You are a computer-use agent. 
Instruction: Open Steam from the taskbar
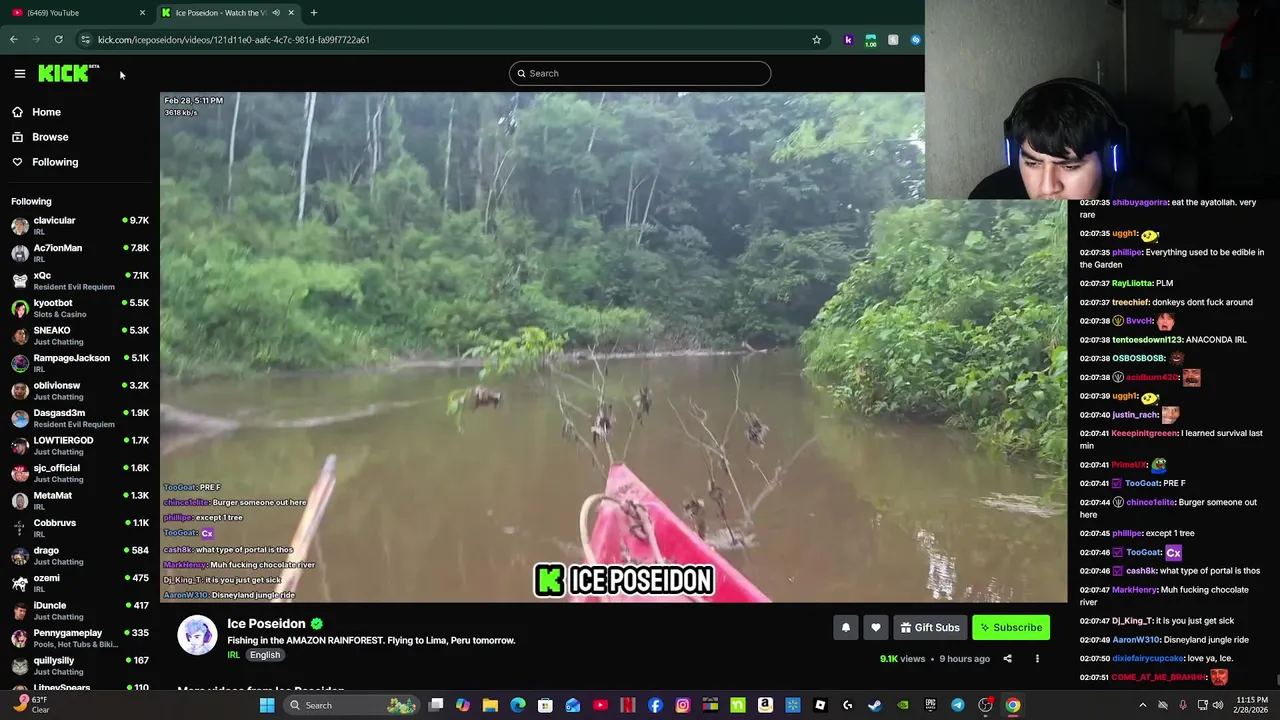tap(875, 705)
